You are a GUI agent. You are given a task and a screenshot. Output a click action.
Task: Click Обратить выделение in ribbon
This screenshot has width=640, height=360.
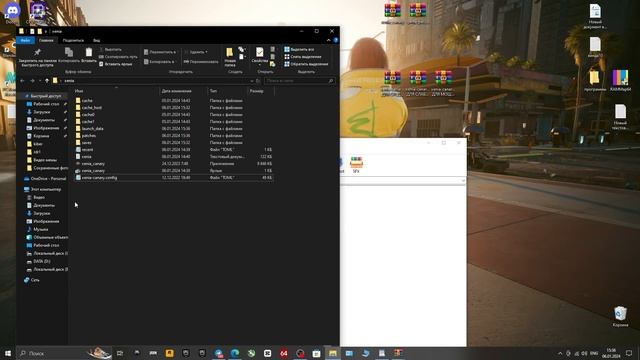pos(306,64)
